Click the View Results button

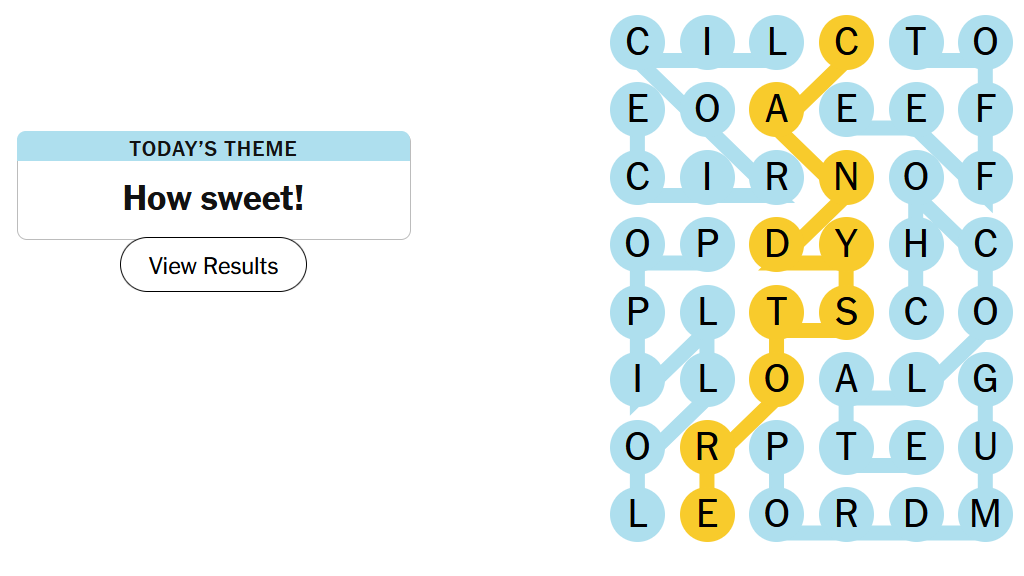coord(213,265)
